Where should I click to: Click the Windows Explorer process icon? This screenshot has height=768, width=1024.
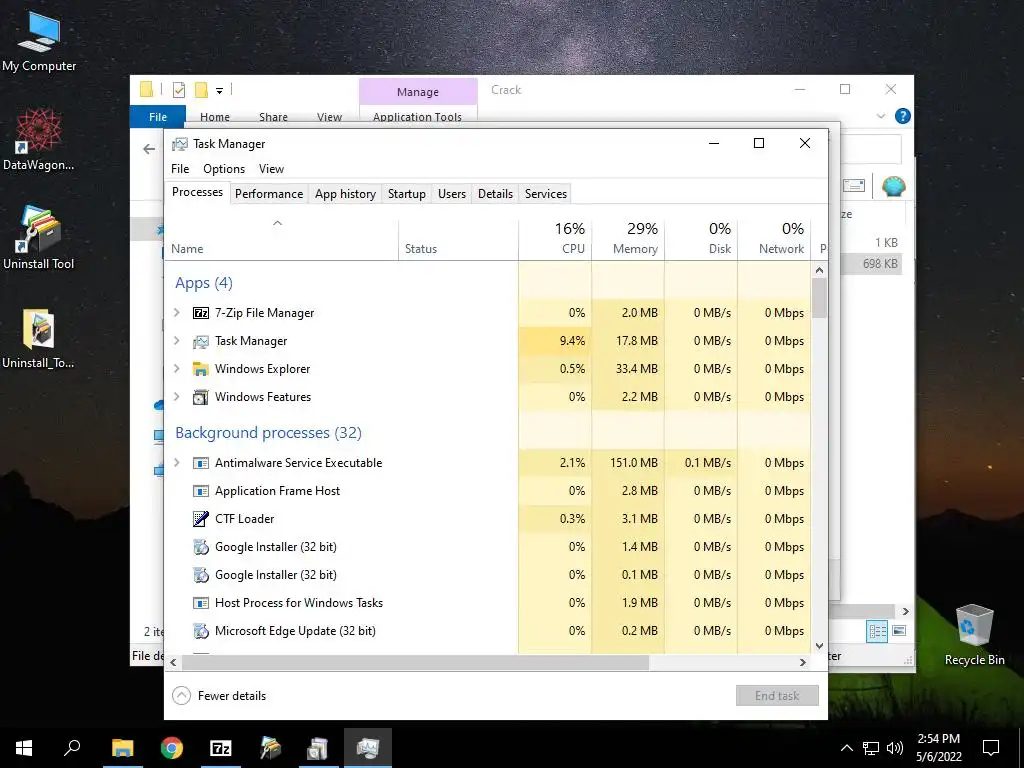tap(200, 369)
